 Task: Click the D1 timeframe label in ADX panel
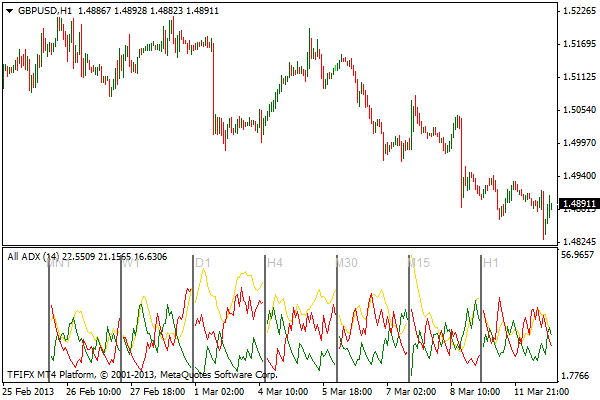point(202,263)
